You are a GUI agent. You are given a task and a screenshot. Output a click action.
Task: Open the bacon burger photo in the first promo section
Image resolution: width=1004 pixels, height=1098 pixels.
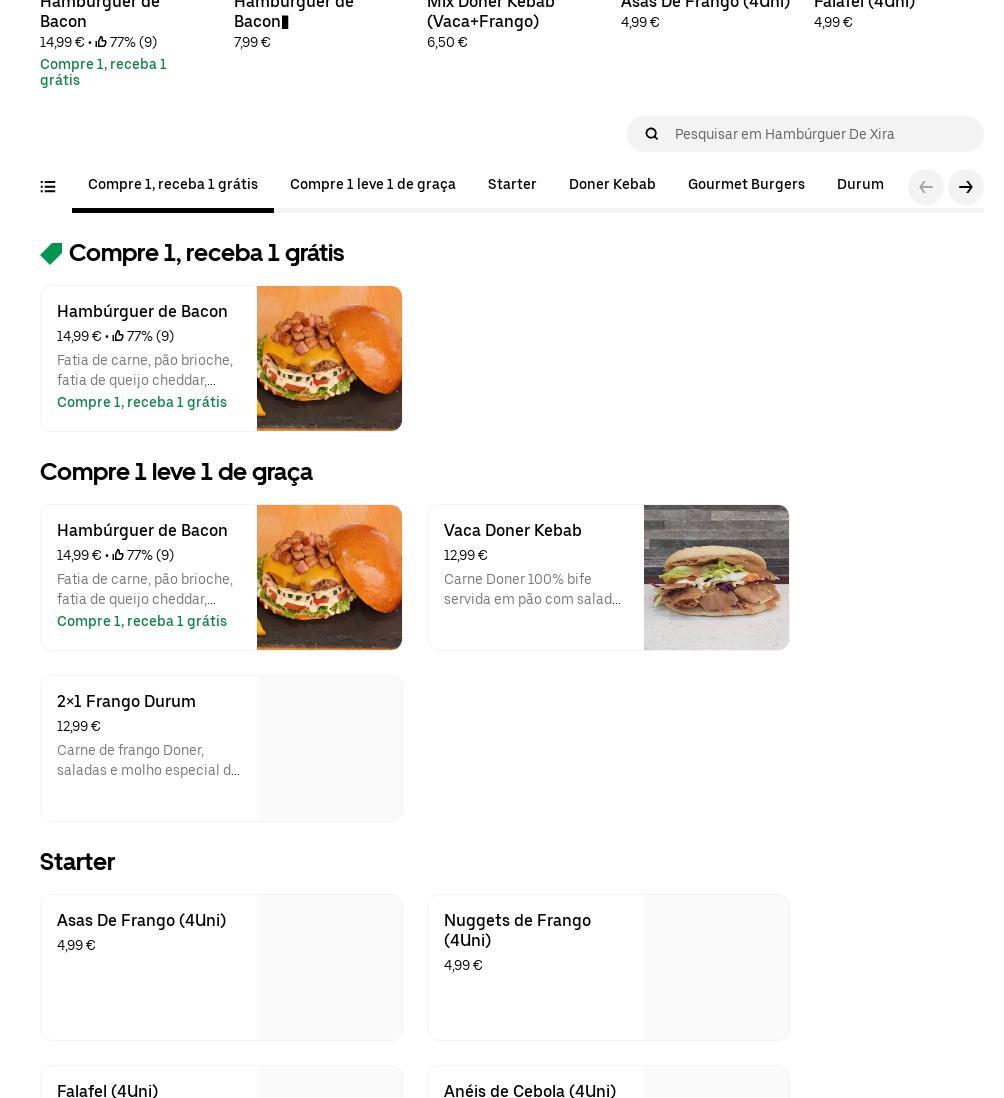[329, 358]
